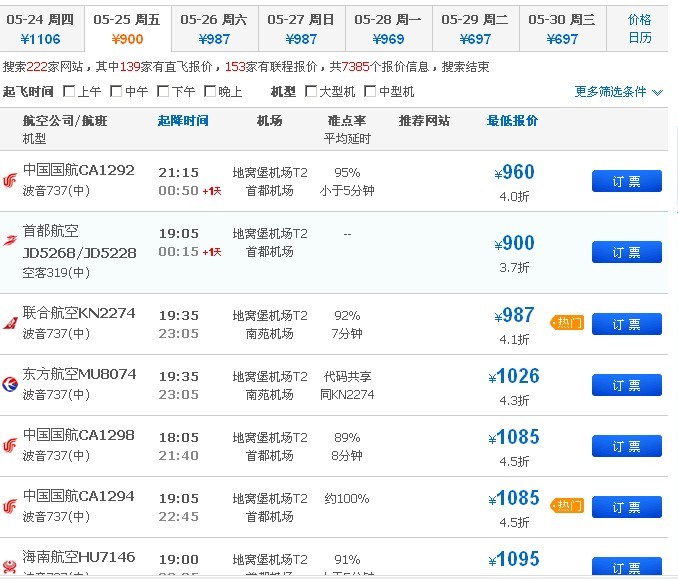Select the 05-27 周日 ¥987 date tab
678x579 pixels.
(x=301, y=29)
